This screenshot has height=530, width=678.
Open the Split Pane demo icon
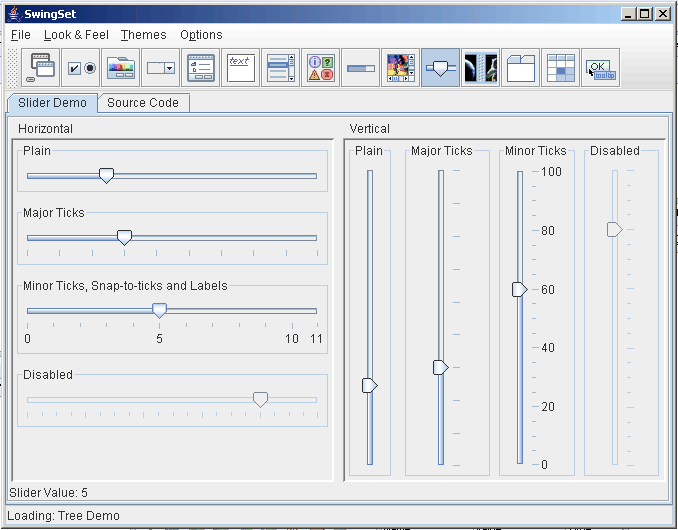click(x=480, y=68)
